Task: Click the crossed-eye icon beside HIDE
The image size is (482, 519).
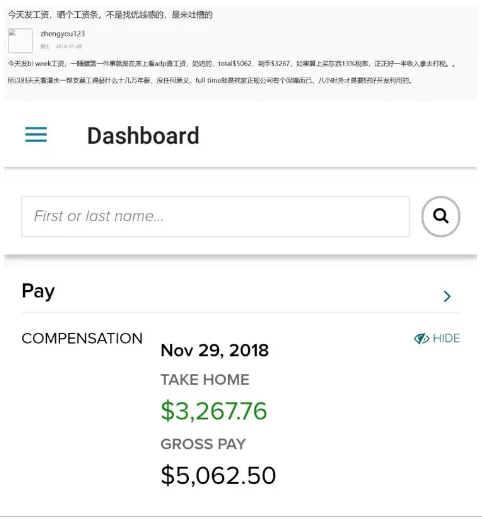Action: click(421, 338)
